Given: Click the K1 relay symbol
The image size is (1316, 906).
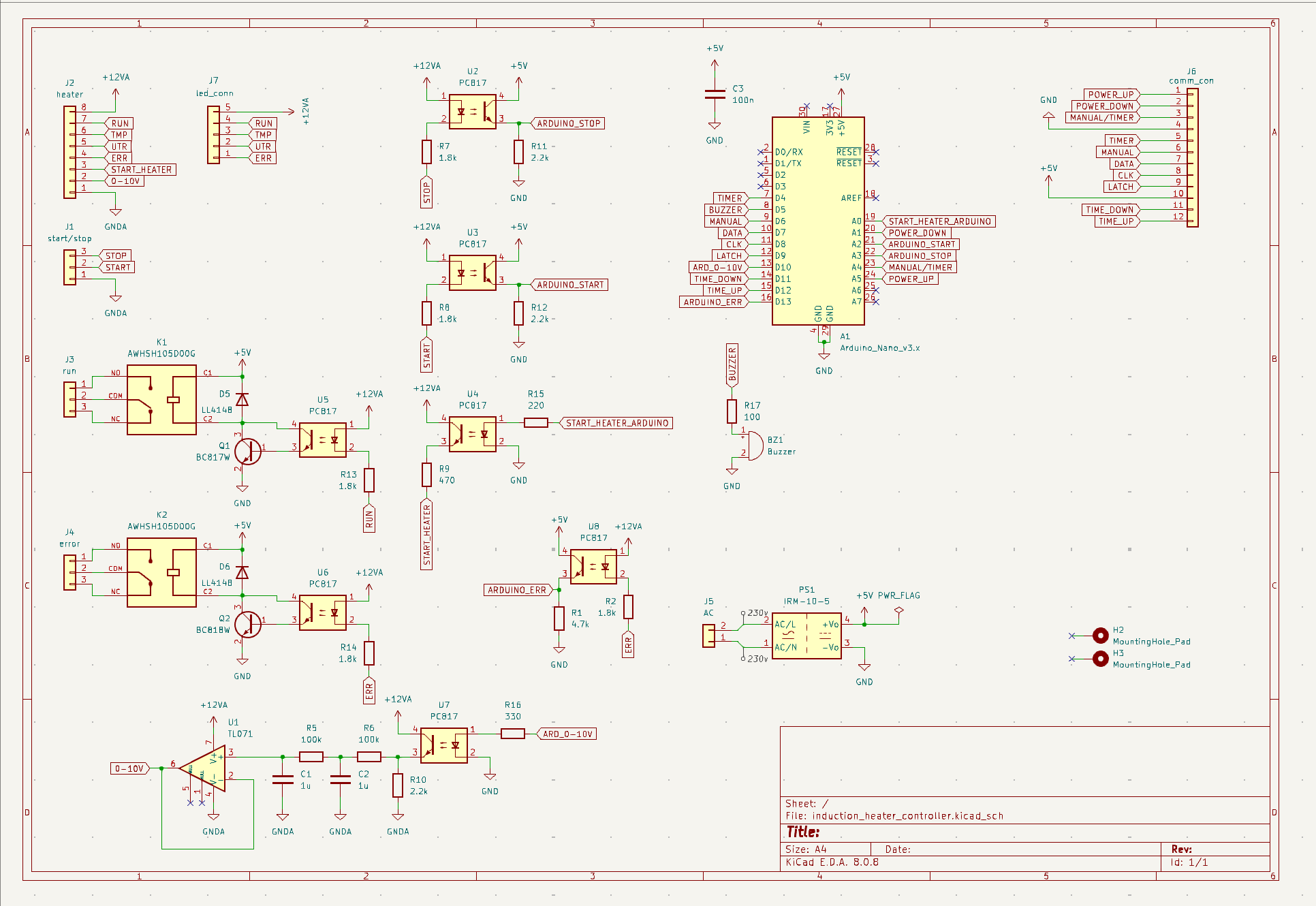Looking at the screenshot, I should pyautogui.click(x=161, y=400).
